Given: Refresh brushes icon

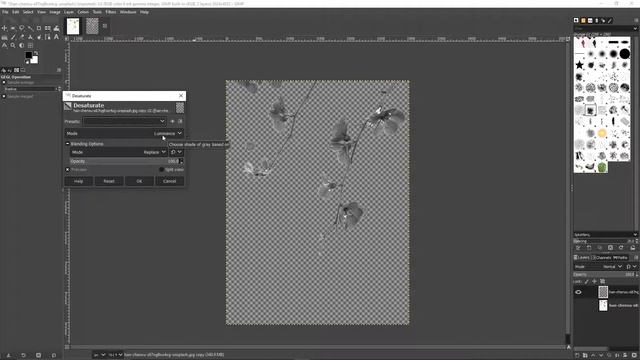Looking at the screenshot, I should (x=621, y=248).
